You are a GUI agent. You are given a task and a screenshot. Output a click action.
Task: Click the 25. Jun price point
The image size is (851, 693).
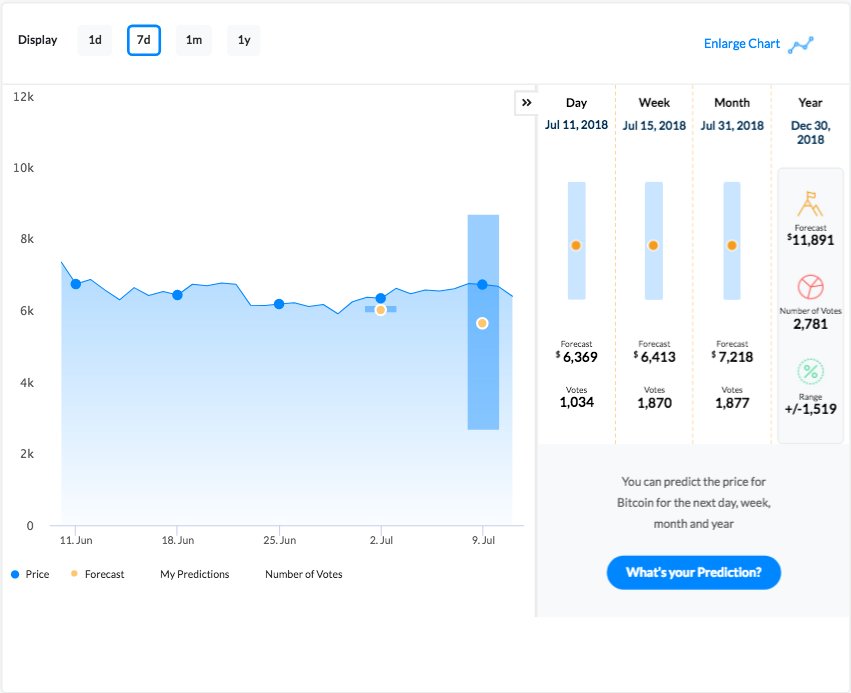279,304
